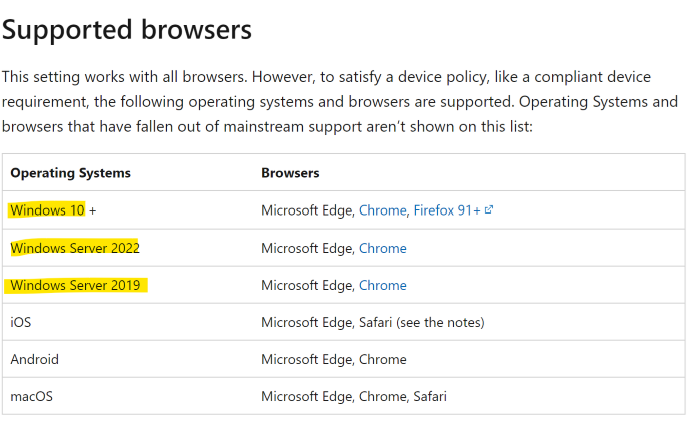Click Microsoft Edge, Chrome cell for Android
The width and height of the screenshot is (698, 424).
[x=333, y=359]
